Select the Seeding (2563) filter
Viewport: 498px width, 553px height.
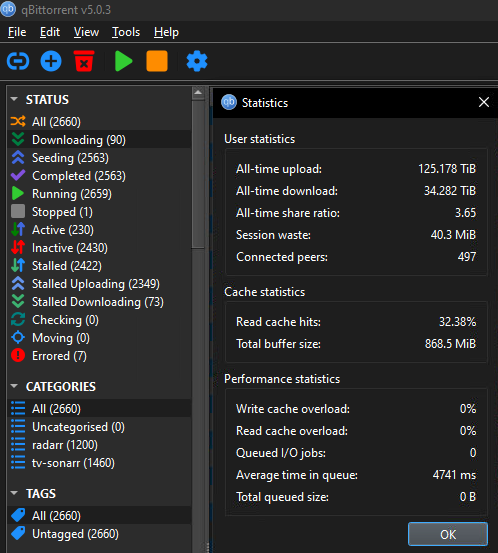tap(99, 157)
